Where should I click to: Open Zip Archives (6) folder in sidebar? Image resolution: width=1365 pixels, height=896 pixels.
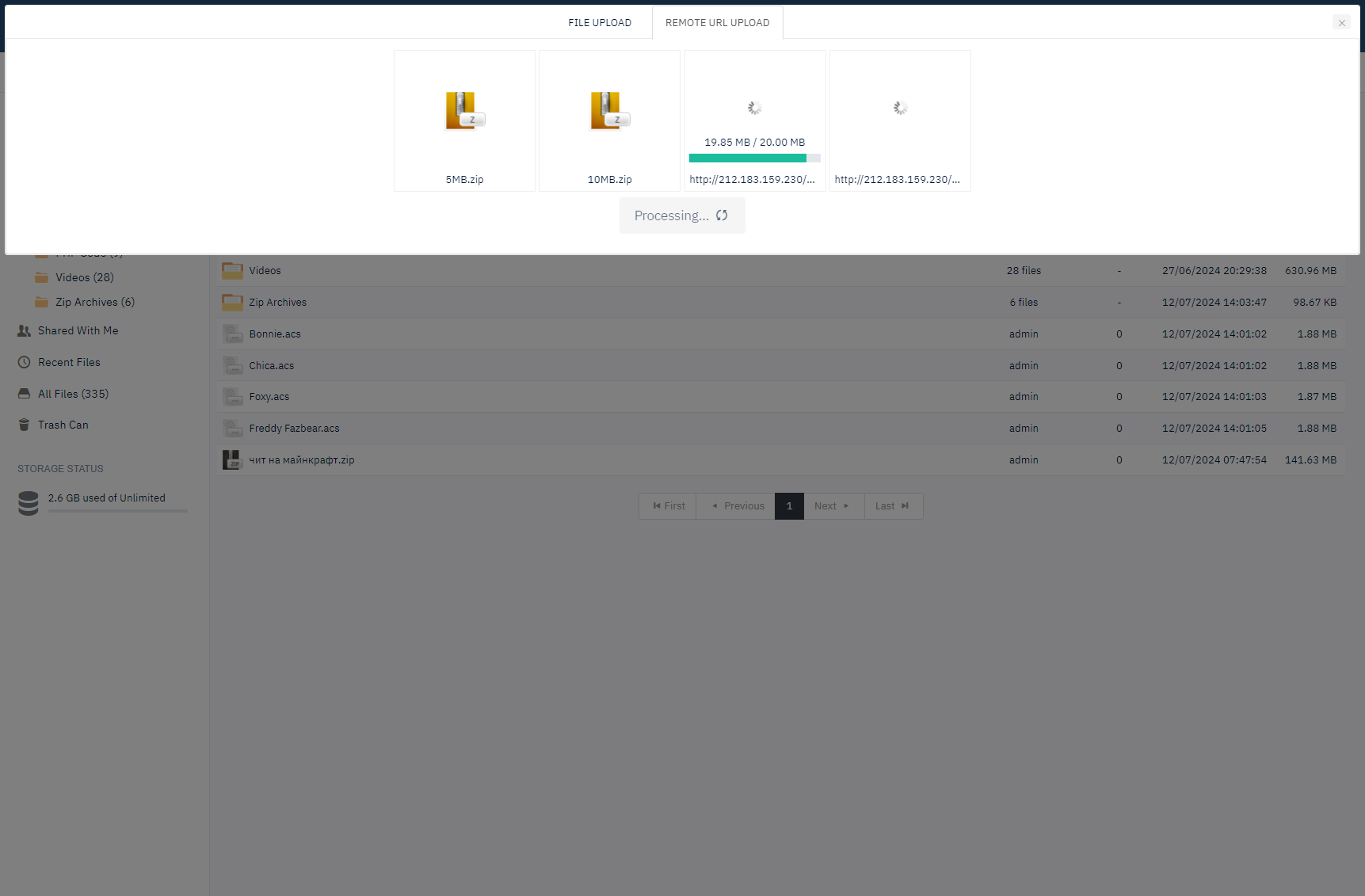tap(94, 303)
